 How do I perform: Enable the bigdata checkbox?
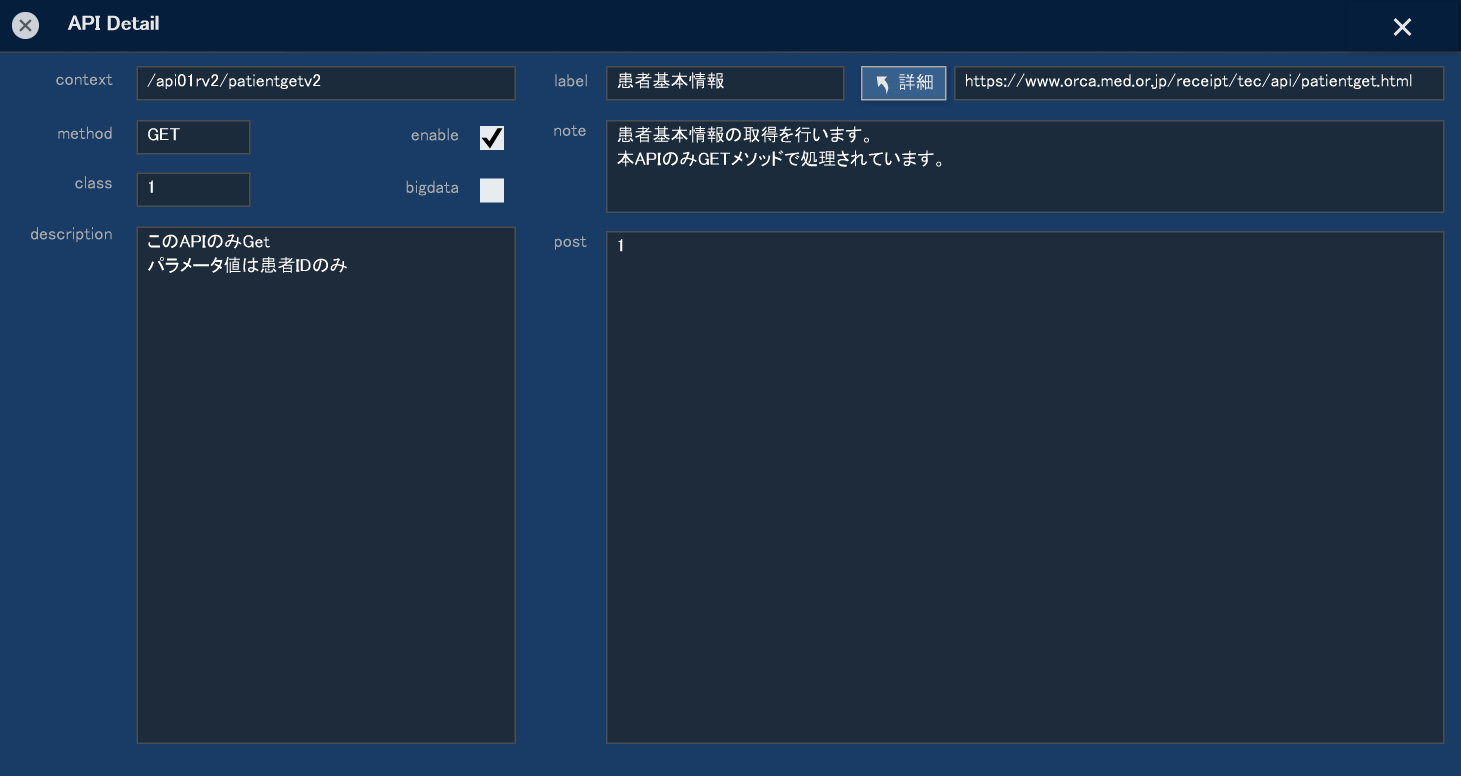point(491,190)
